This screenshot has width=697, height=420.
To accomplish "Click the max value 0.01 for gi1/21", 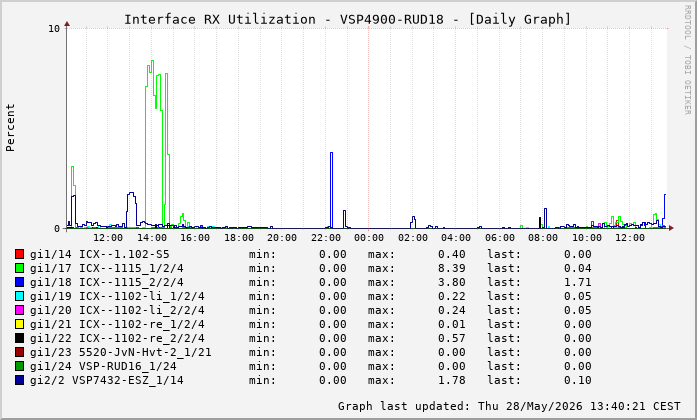I will click(x=452, y=324).
